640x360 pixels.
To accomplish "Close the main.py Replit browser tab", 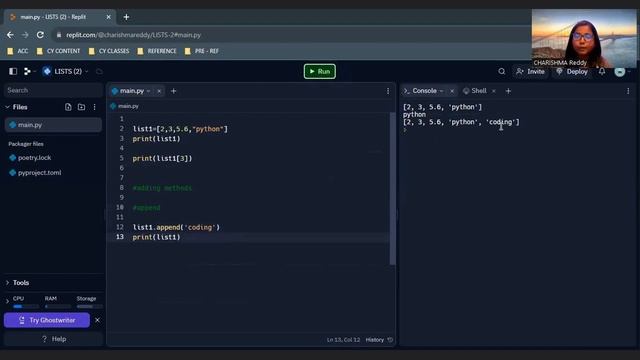I will coord(108,17).
